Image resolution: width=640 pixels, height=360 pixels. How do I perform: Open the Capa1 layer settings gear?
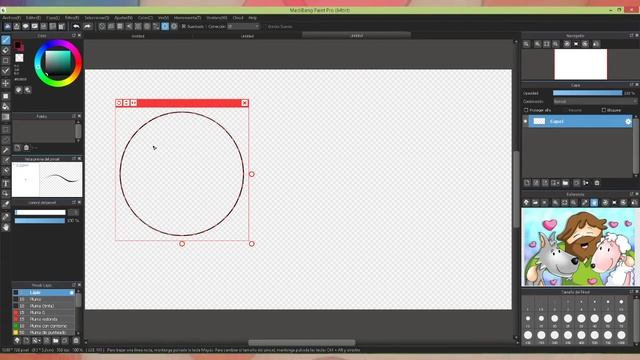click(x=628, y=121)
